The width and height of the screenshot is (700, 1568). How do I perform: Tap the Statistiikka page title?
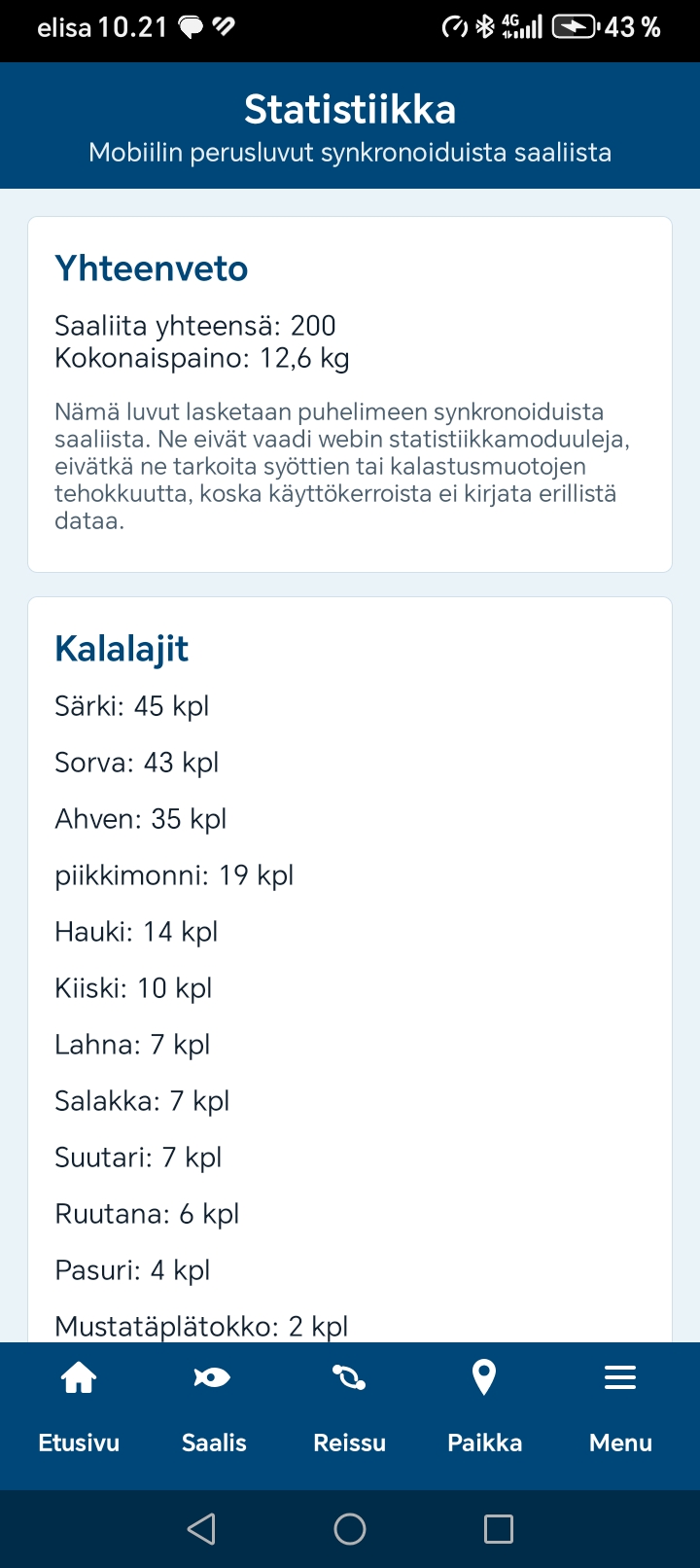point(350,109)
